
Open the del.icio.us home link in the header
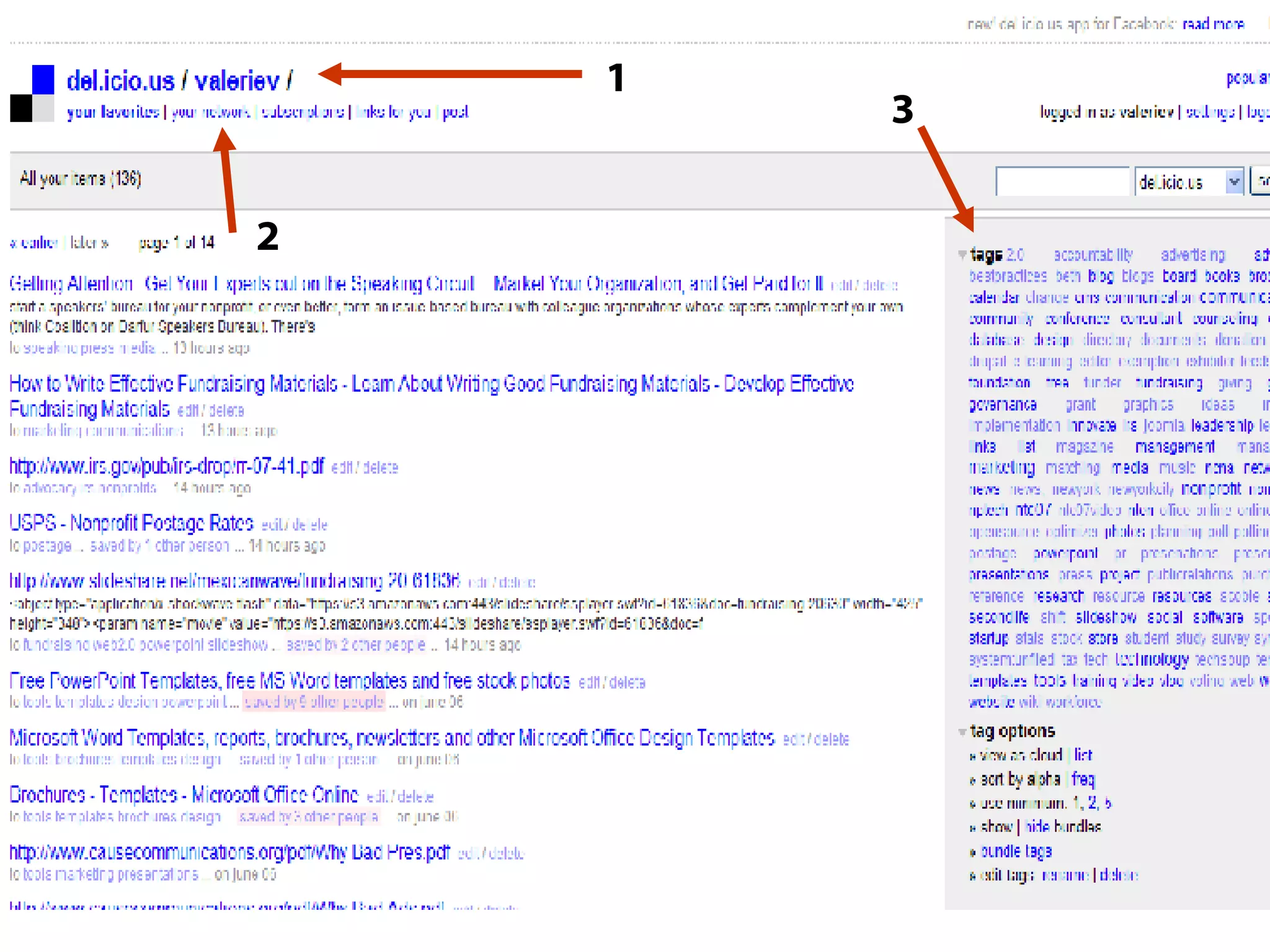(x=120, y=81)
